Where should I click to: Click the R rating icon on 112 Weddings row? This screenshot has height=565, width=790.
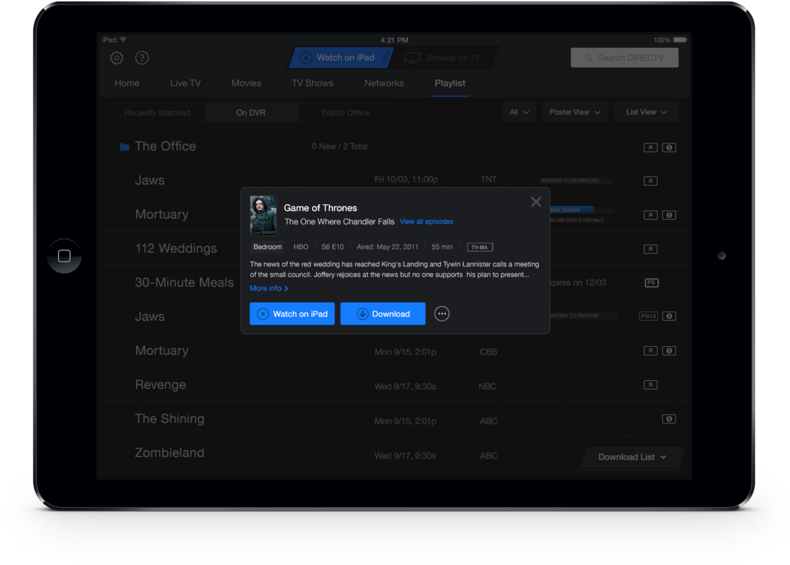tap(650, 249)
